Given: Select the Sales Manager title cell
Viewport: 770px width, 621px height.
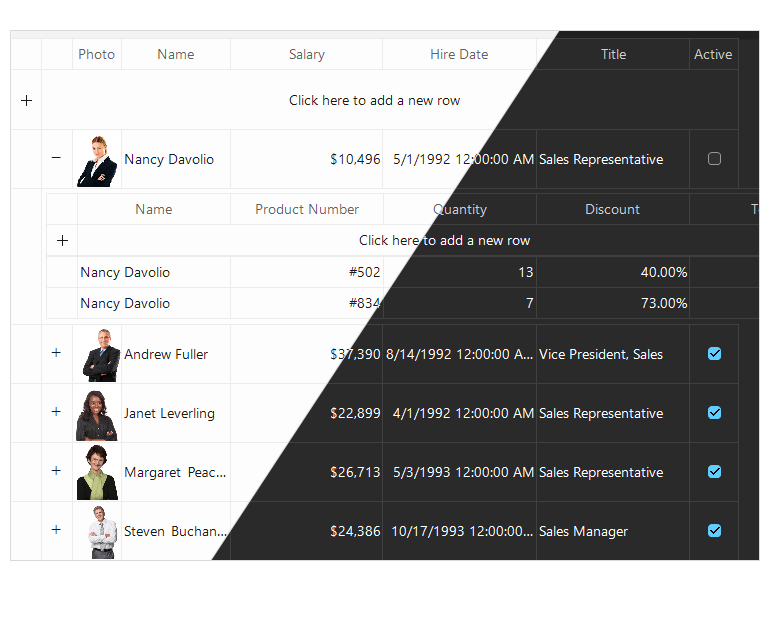Looking at the screenshot, I should click(x=613, y=531).
